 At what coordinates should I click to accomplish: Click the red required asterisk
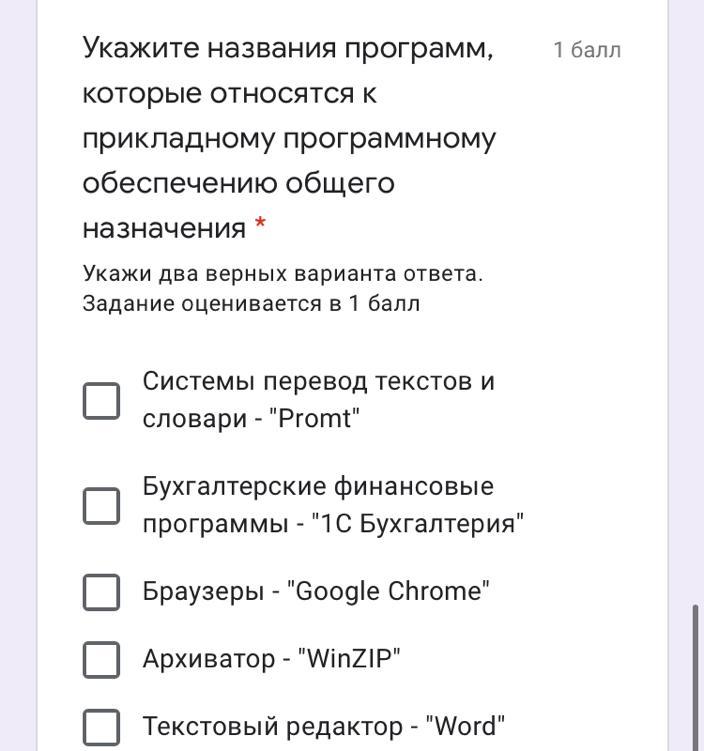(260, 227)
